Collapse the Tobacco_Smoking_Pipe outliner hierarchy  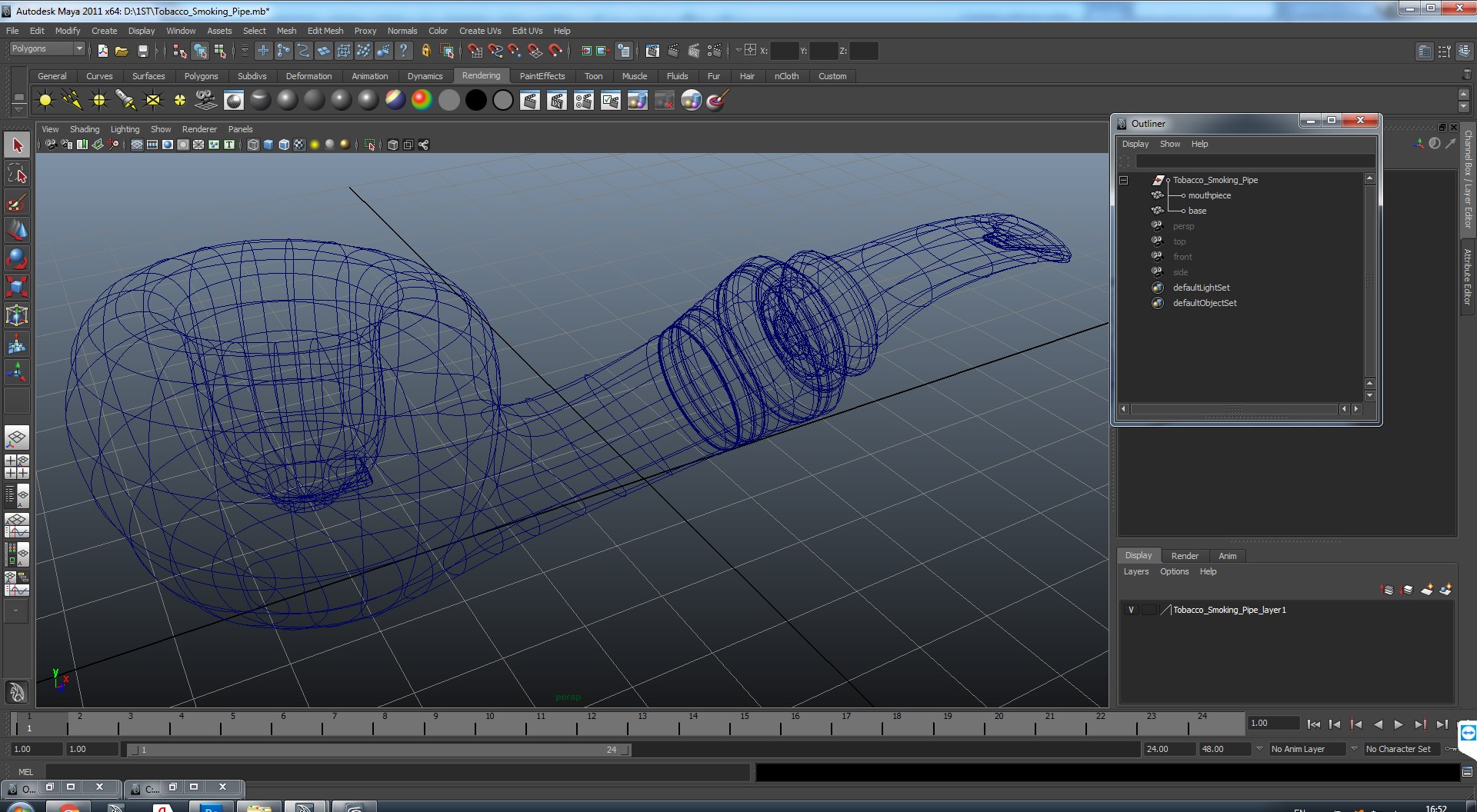(1124, 180)
